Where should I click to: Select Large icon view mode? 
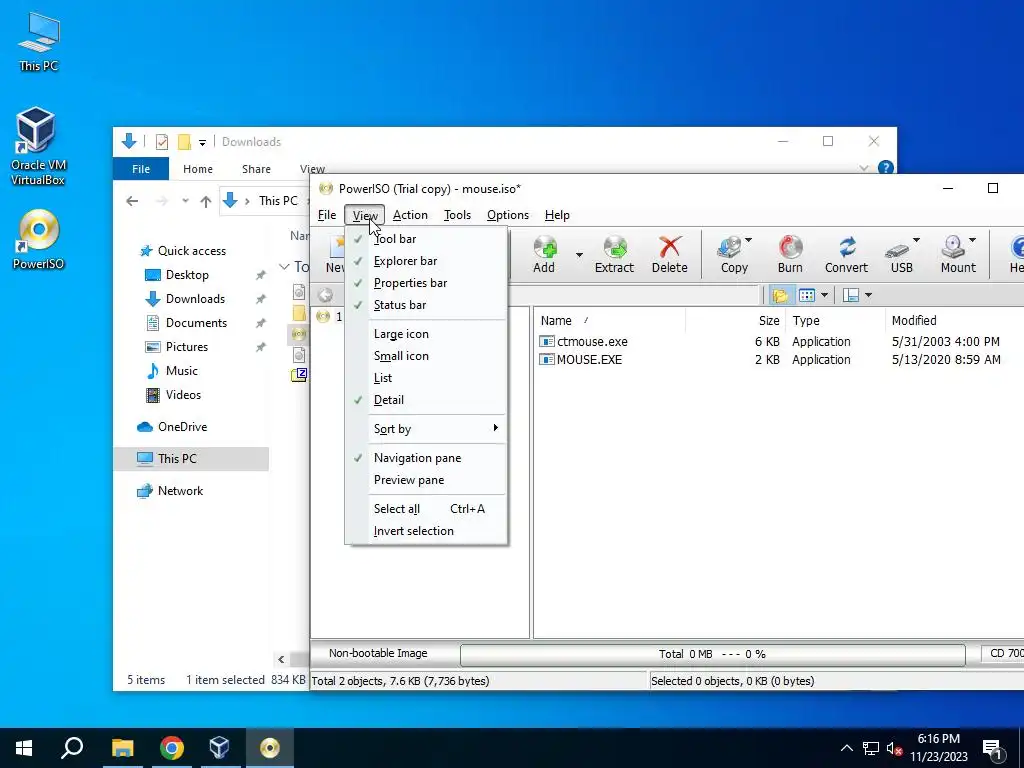point(426,334)
